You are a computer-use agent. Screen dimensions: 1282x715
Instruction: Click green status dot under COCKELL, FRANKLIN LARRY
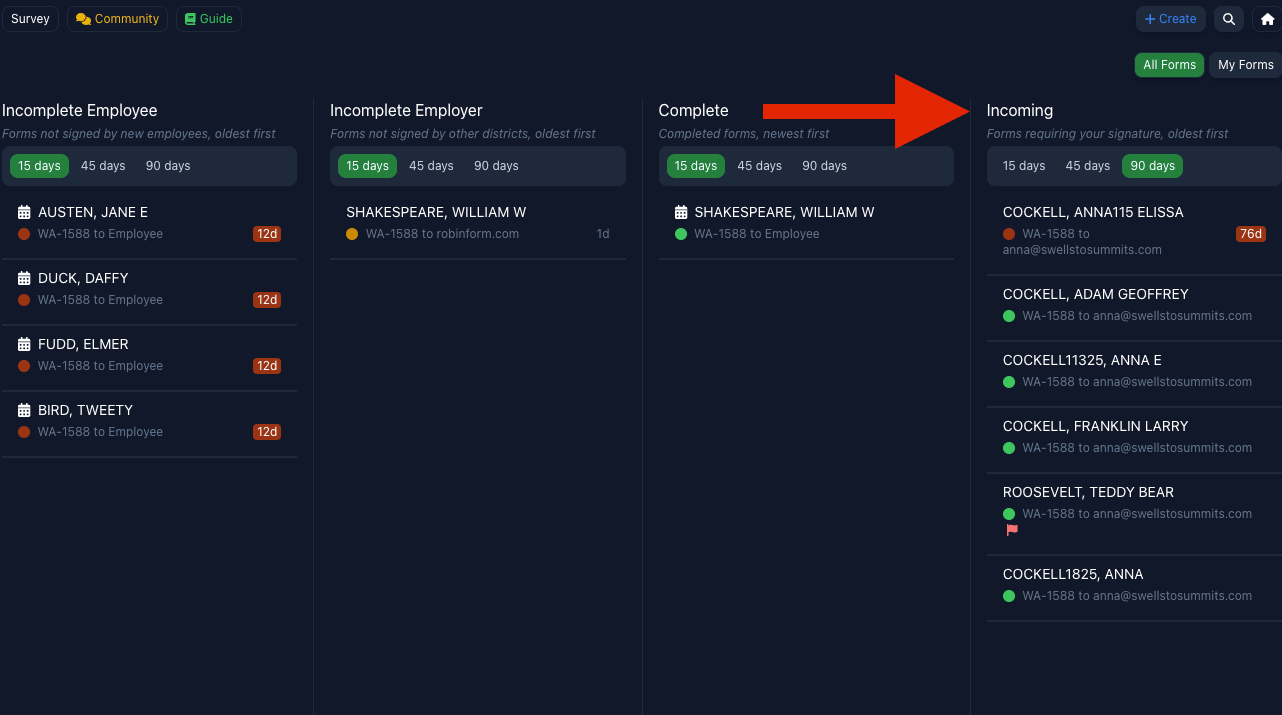tap(1009, 448)
